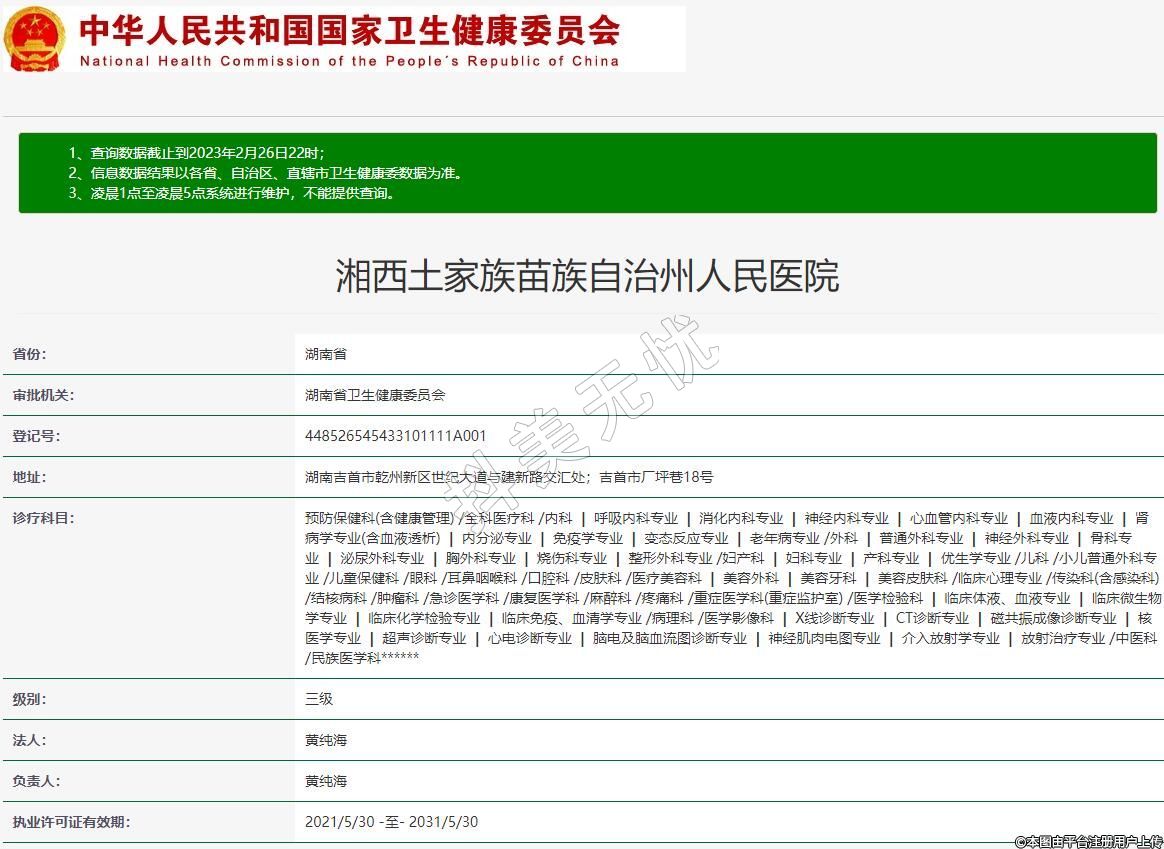
Task: Click the copyright note at bottom right
Action: click(1088, 842)
